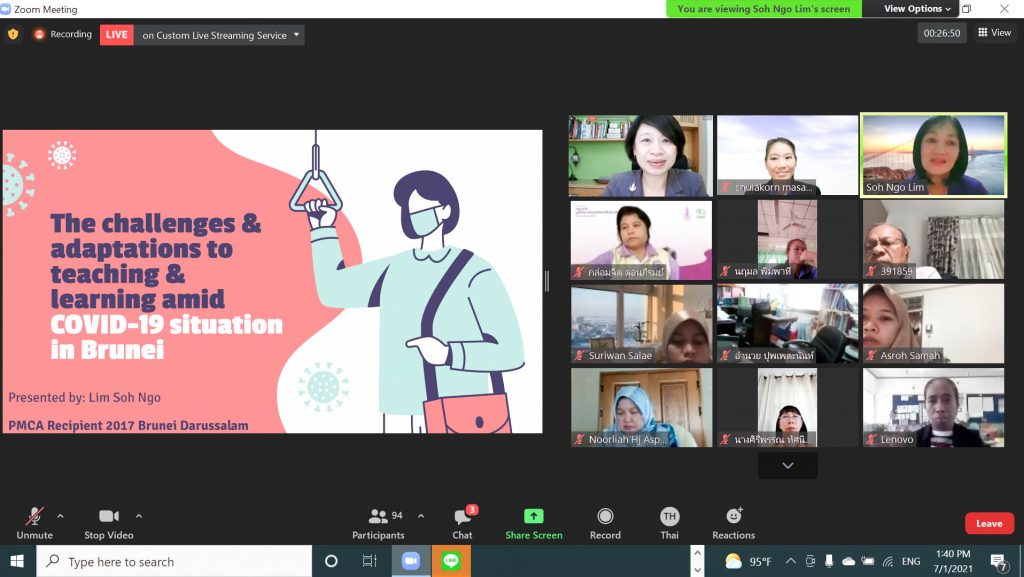
Task: Show hidden system tray icons
Action: (791, 561)
